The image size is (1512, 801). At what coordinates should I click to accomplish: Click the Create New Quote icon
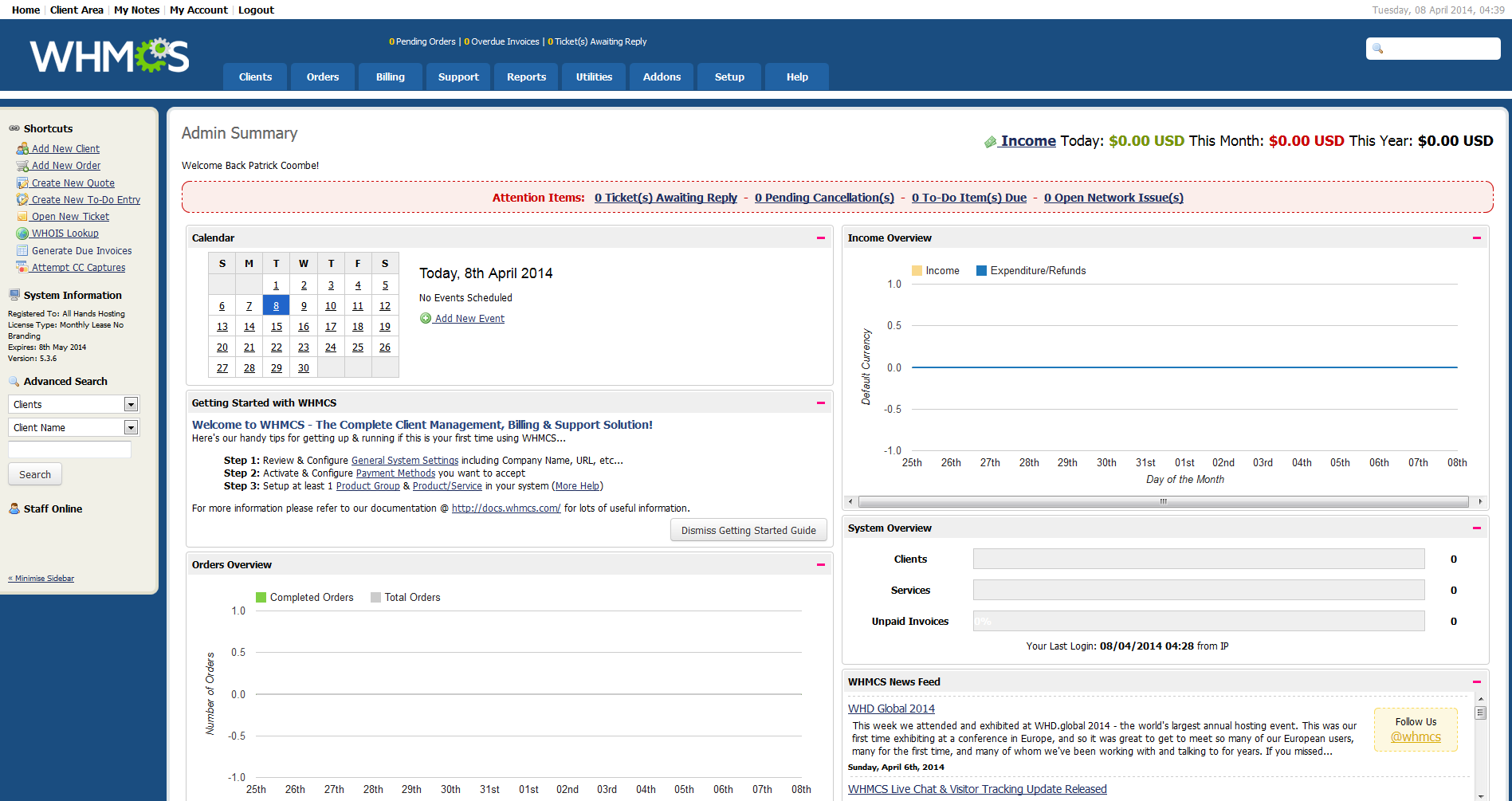pyautogui.click(x=22, y=183)
